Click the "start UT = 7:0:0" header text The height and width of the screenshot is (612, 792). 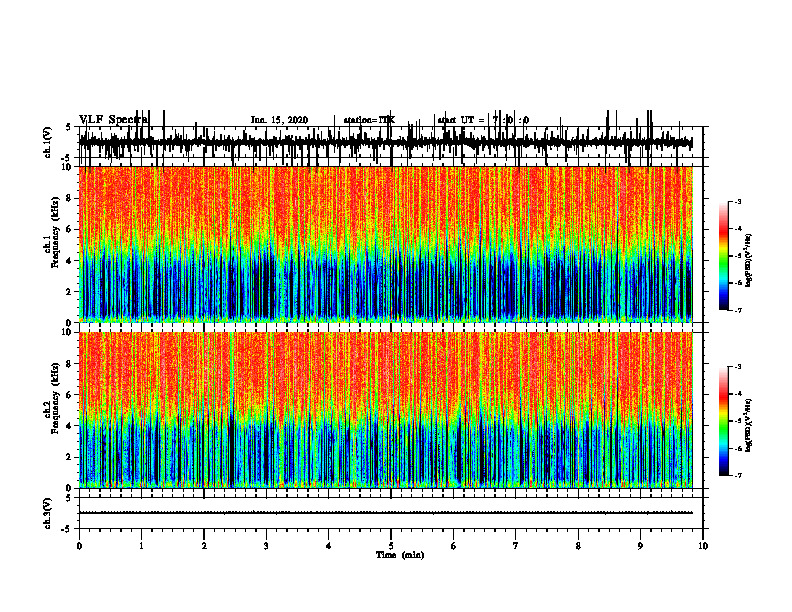(483, 120)
